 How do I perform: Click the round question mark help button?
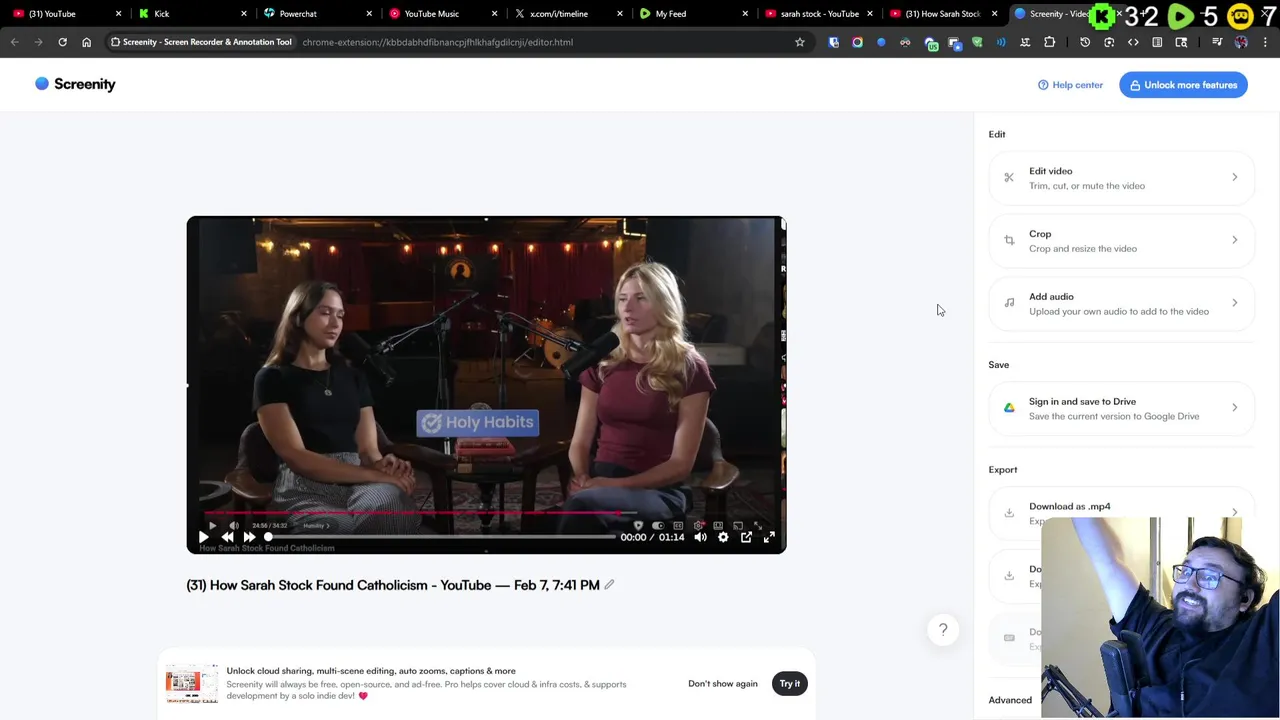click(943, 630)
